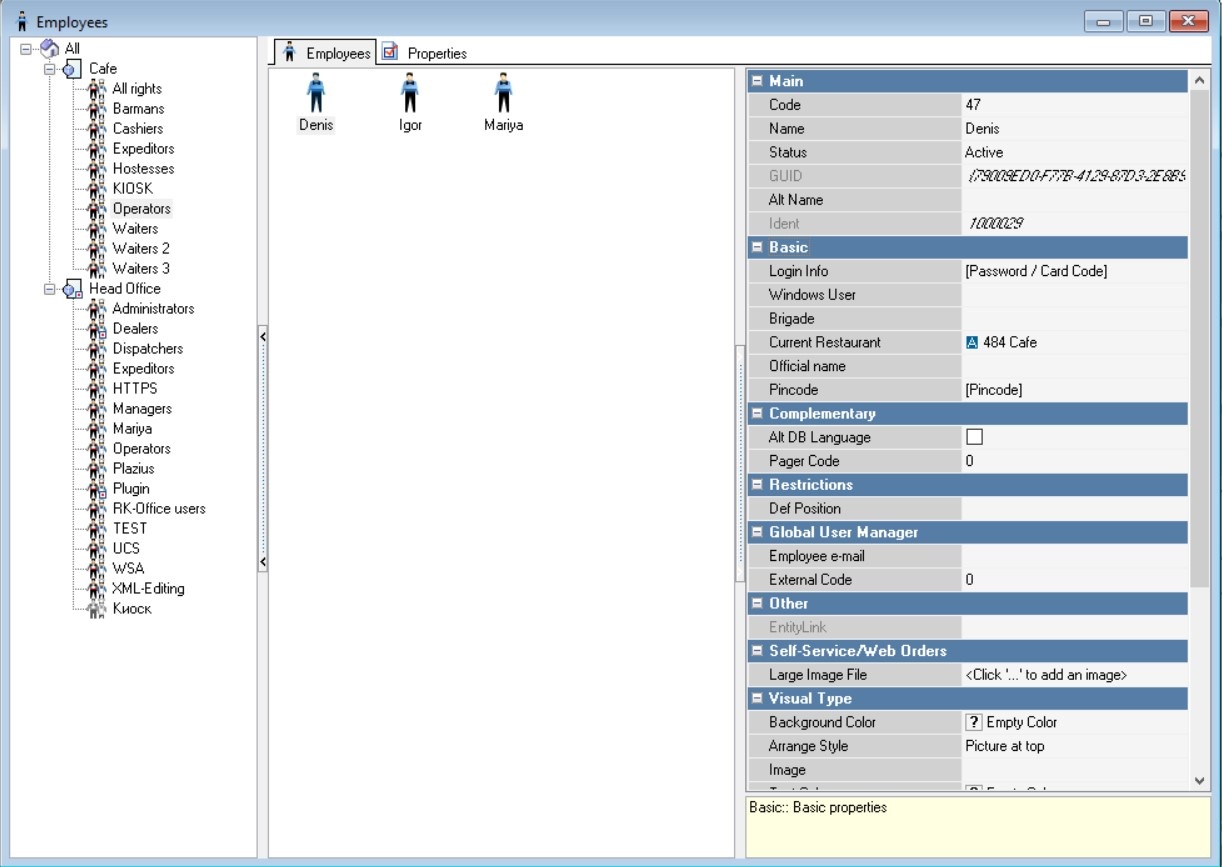
Task: Collapse the Main properties section
Action: [757, 81]
